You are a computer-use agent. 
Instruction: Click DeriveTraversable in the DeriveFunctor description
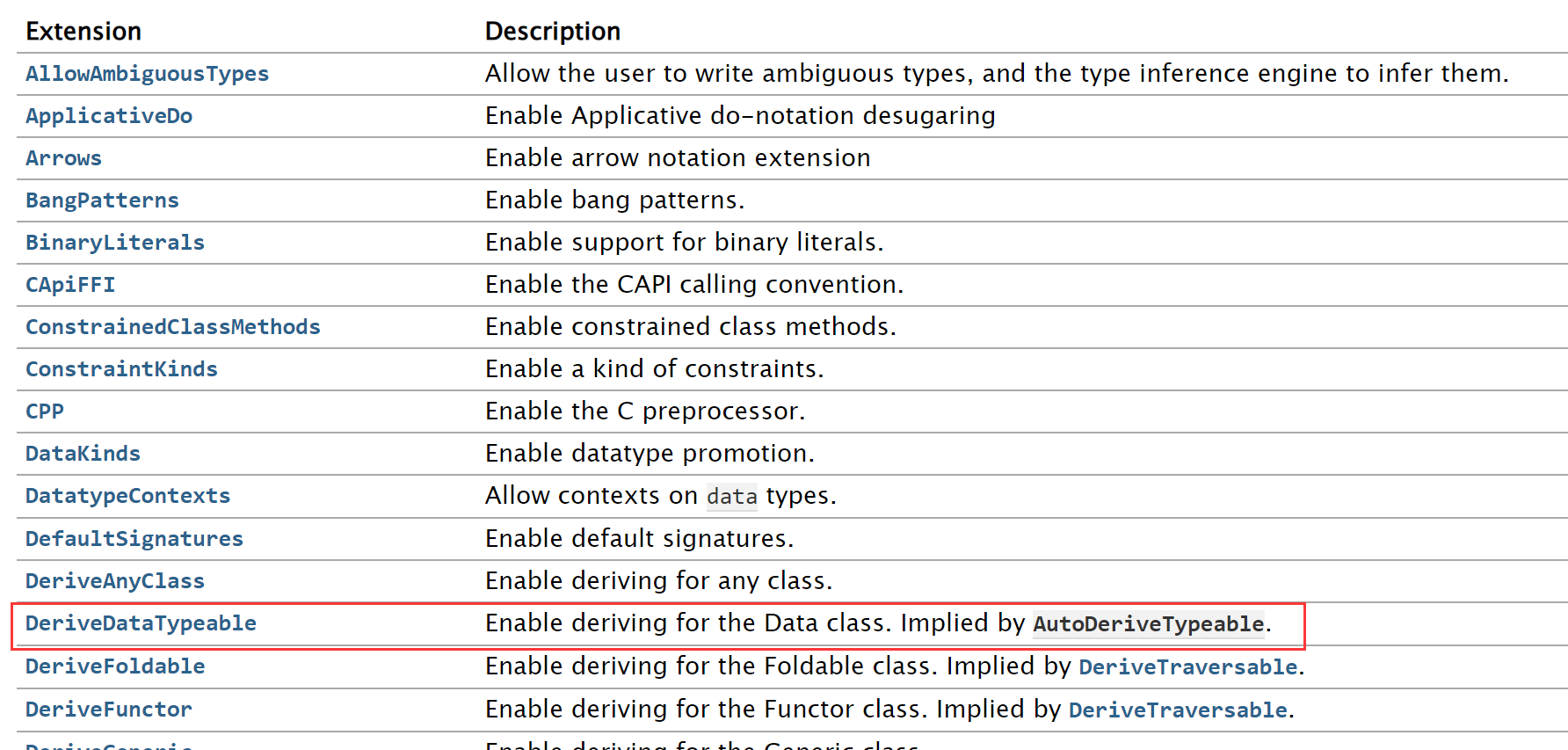pos(1178,710)
